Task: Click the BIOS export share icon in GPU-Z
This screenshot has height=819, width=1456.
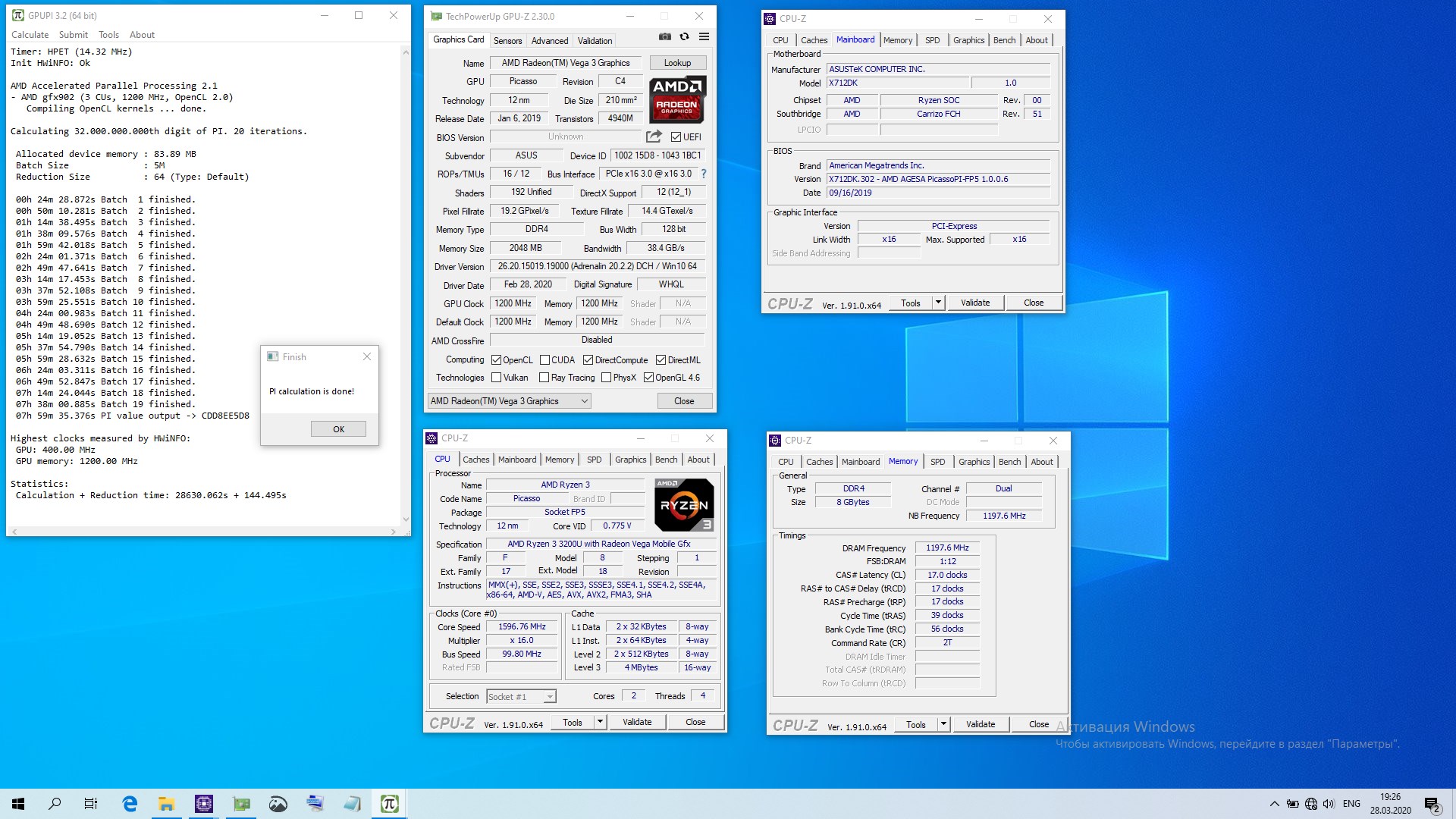Action: tap(654, 136)
